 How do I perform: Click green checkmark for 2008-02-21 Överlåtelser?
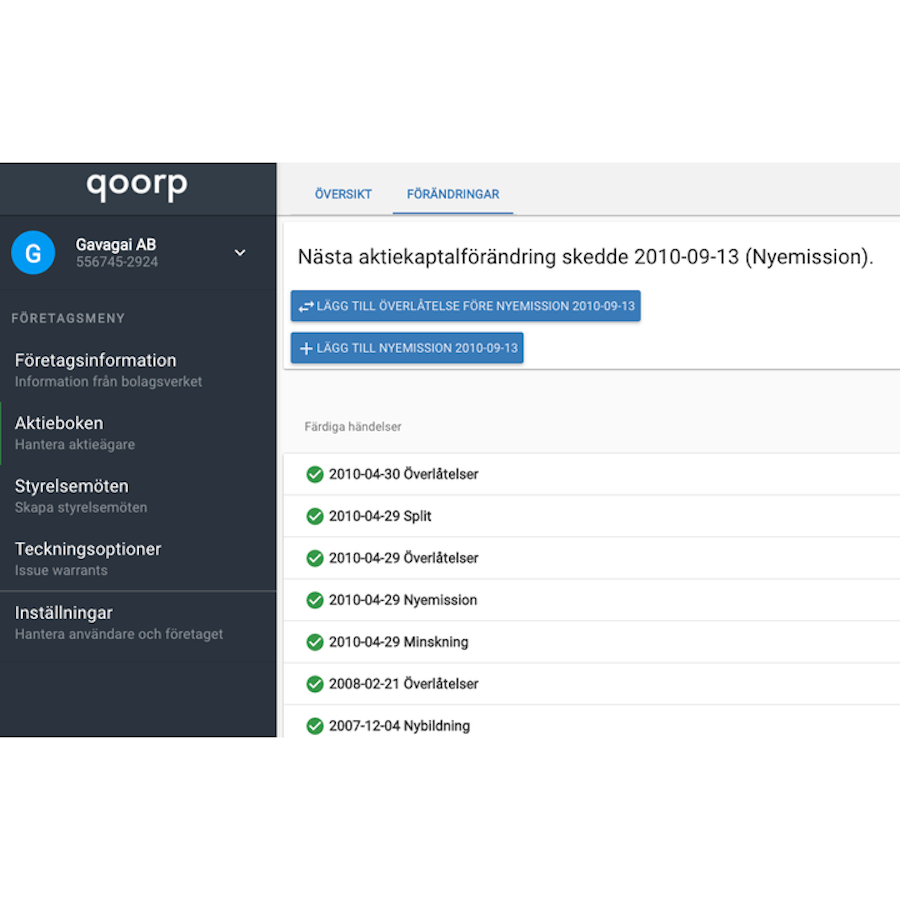click(315, 684)
